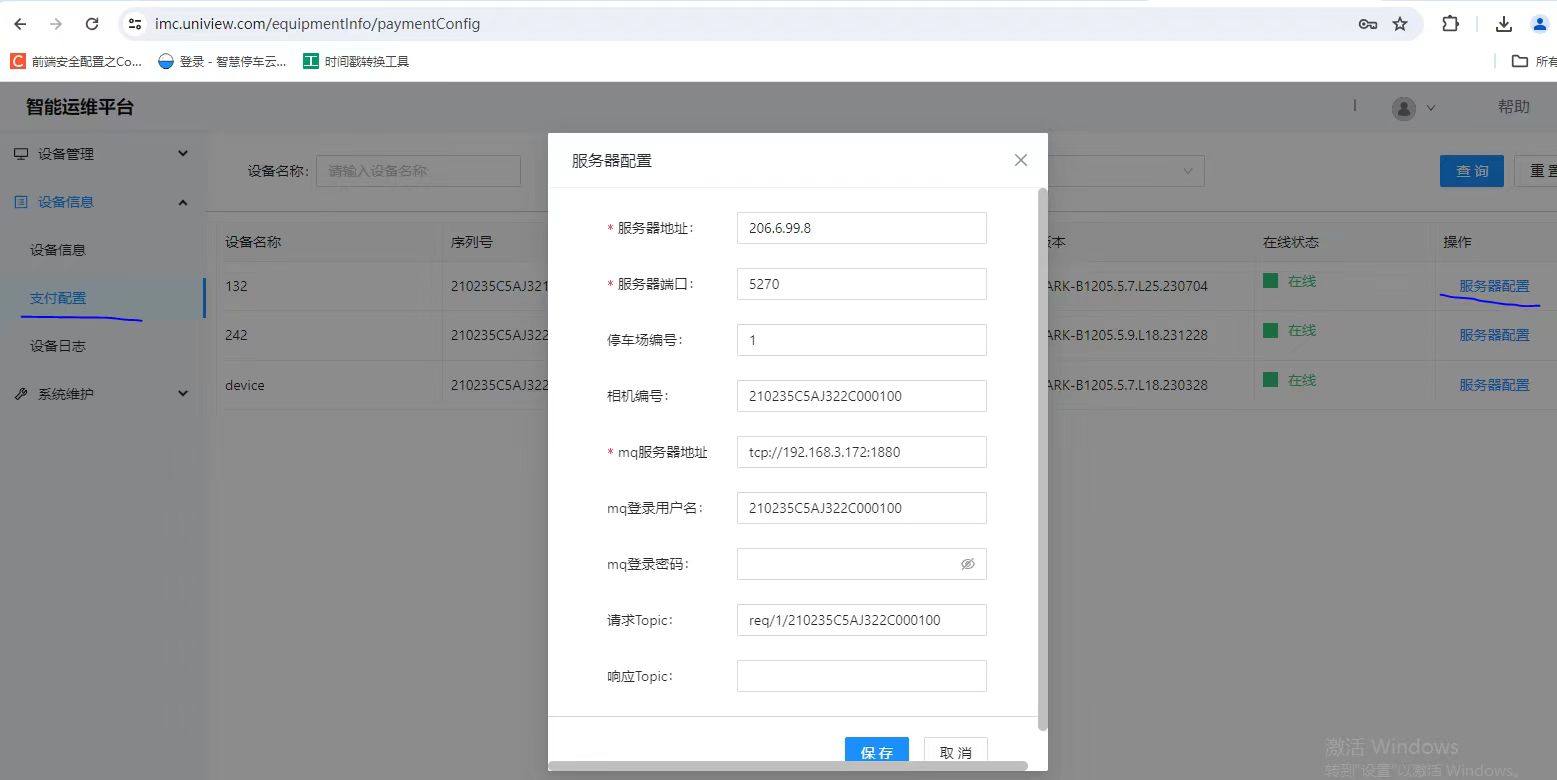
Task: Select 支付配置 in the sidebar
Action: pyautogui.click(x=58, y=298)
